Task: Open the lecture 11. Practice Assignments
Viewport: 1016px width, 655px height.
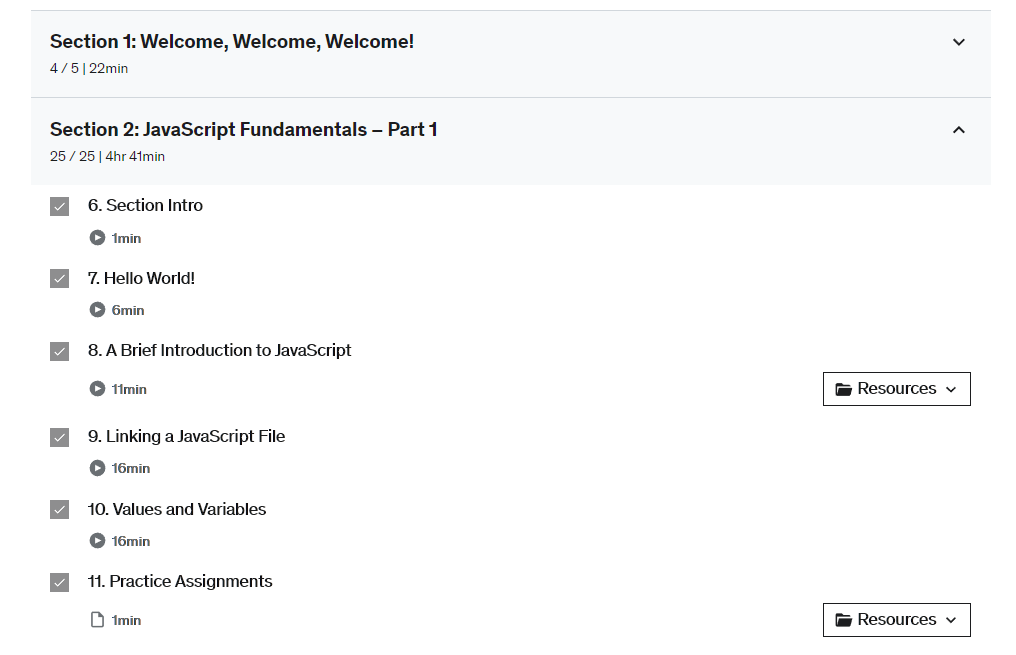Action: click(180, 581)
